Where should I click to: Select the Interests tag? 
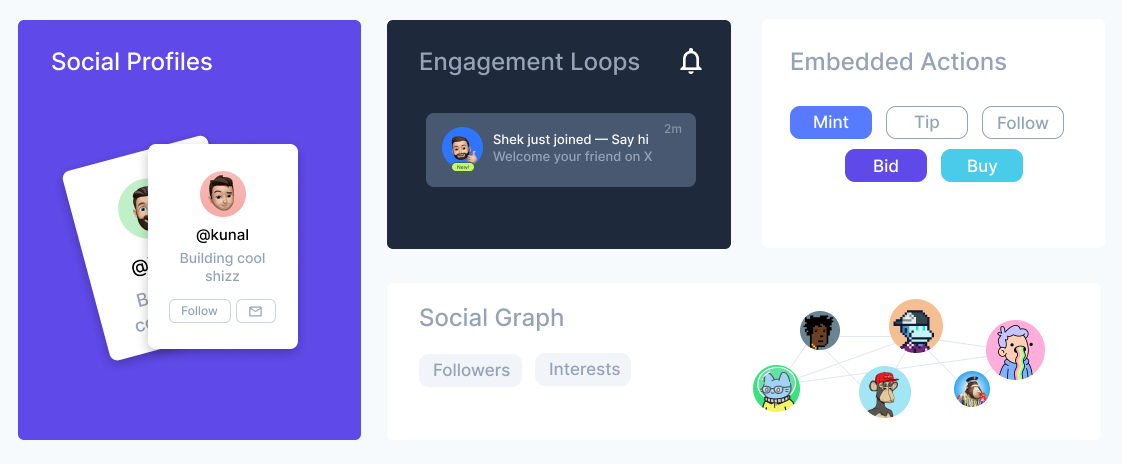coord(584,369)
